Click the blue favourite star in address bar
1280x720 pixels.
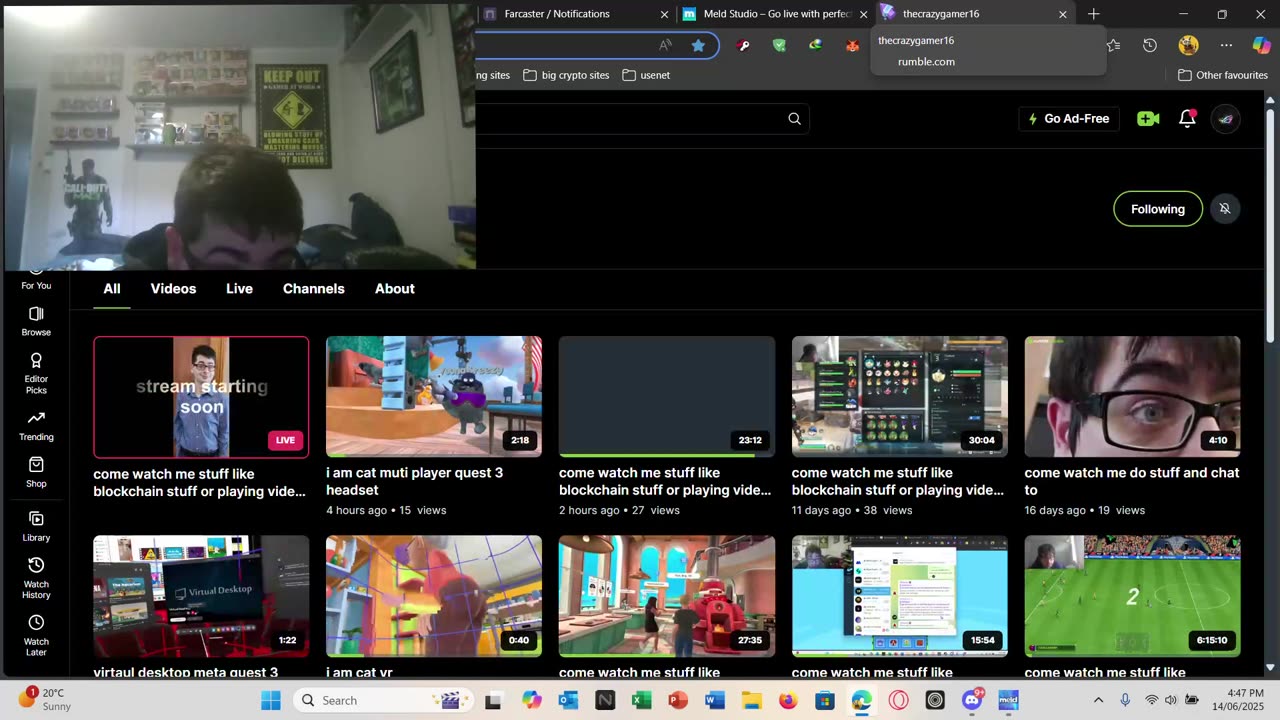(698, 45)
